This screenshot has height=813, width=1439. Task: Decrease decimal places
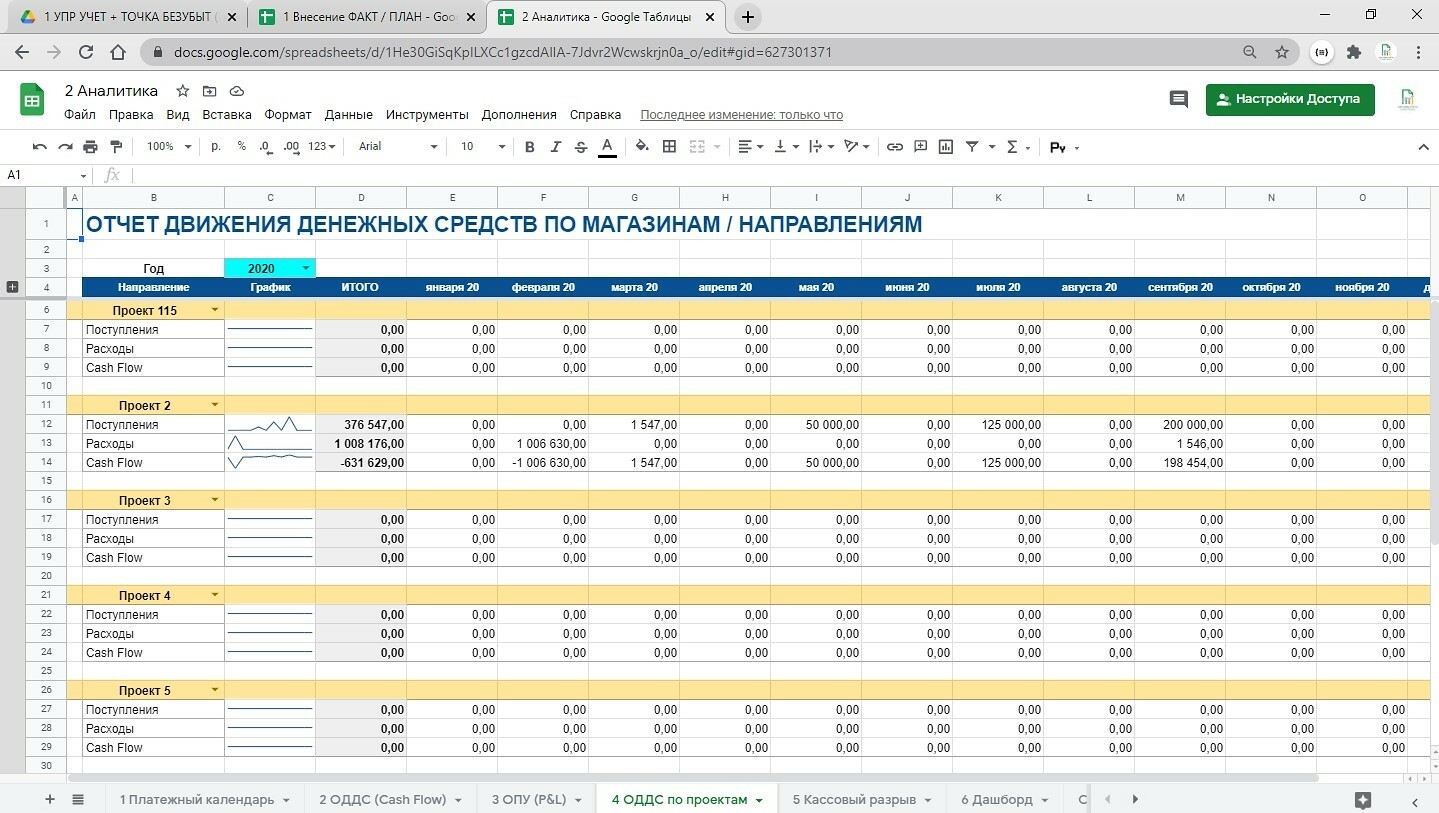coord(266,147)
